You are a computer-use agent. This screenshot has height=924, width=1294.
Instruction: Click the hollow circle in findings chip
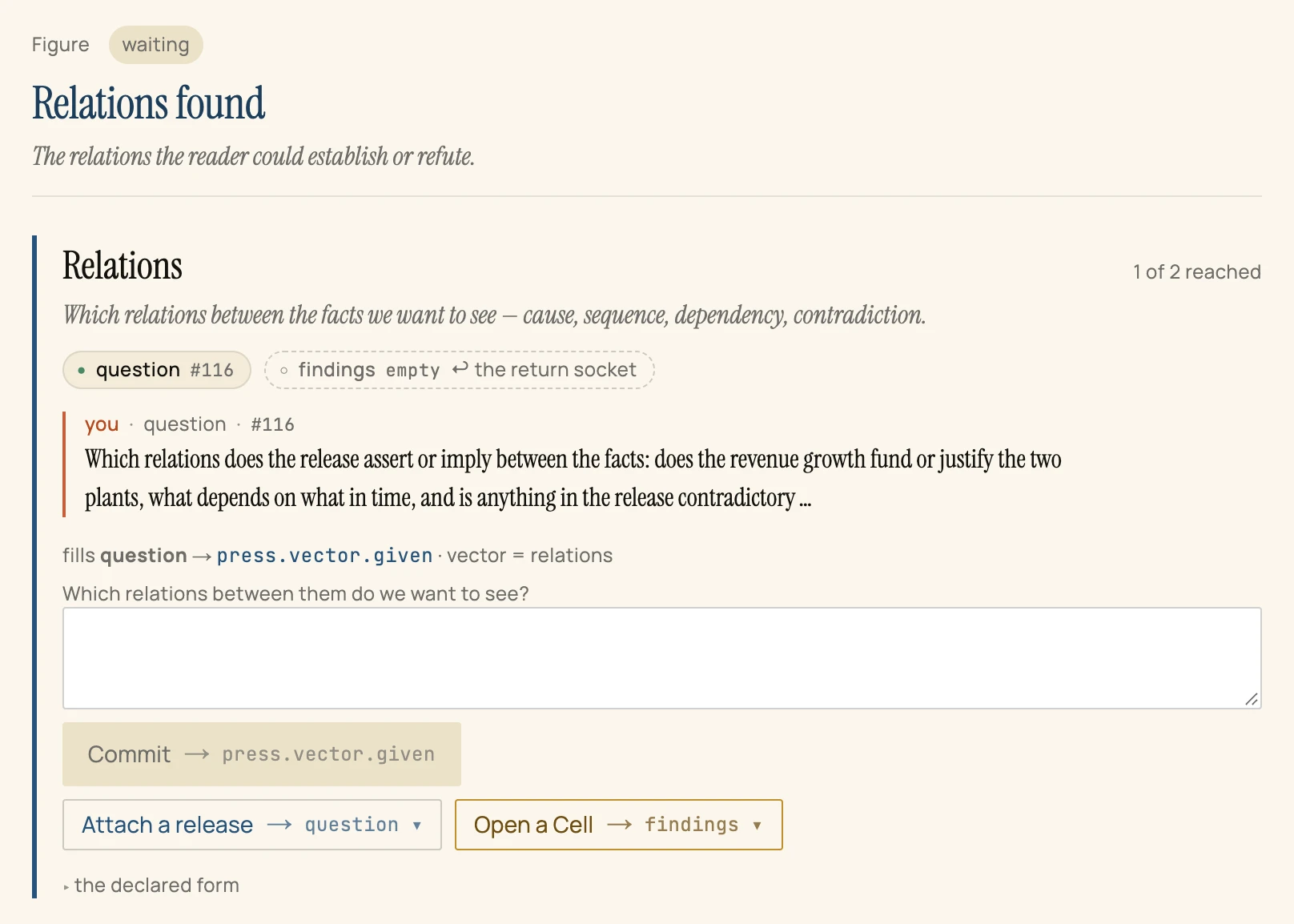283,371
